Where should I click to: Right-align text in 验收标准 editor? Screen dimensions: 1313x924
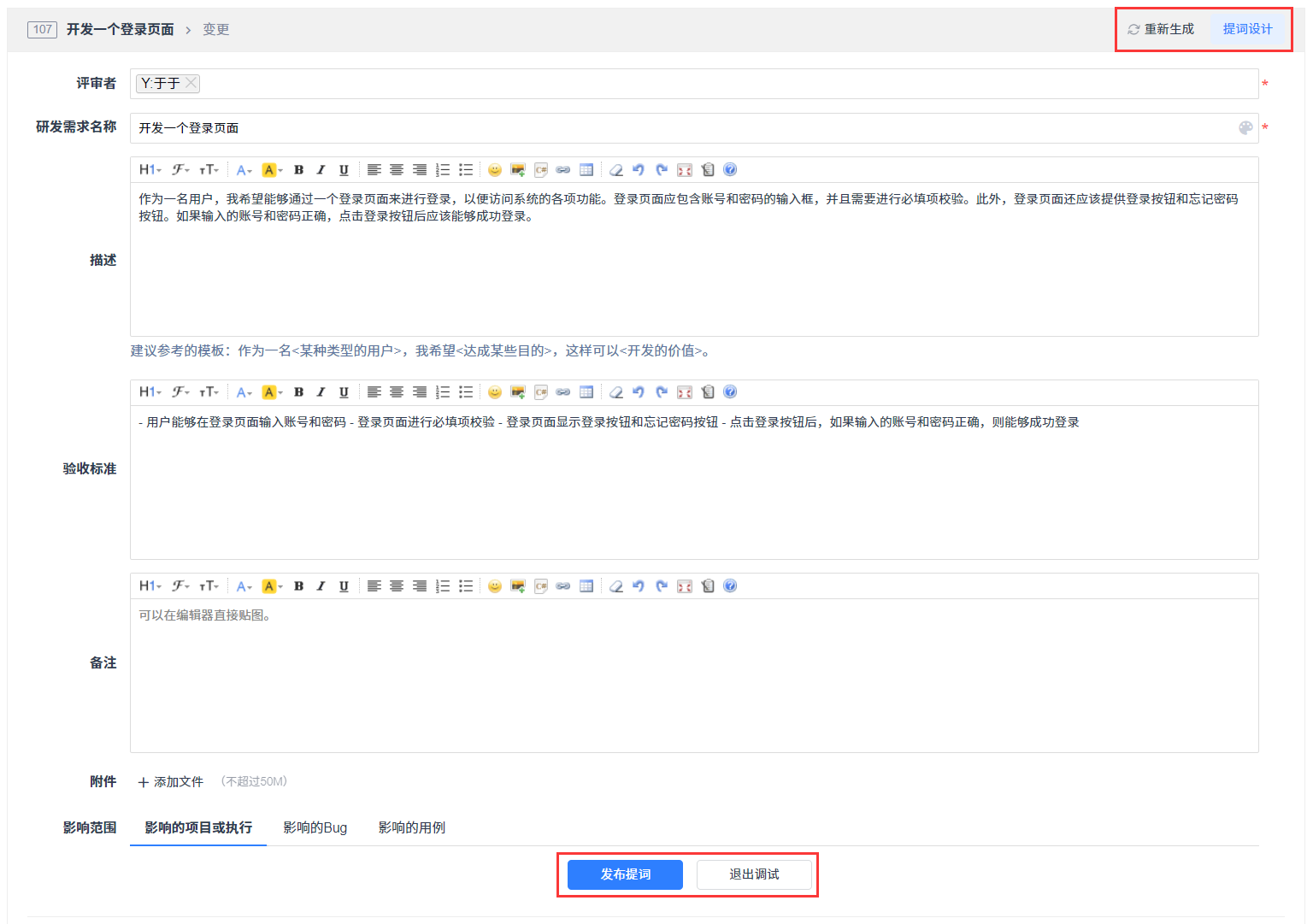click(420, 392)
